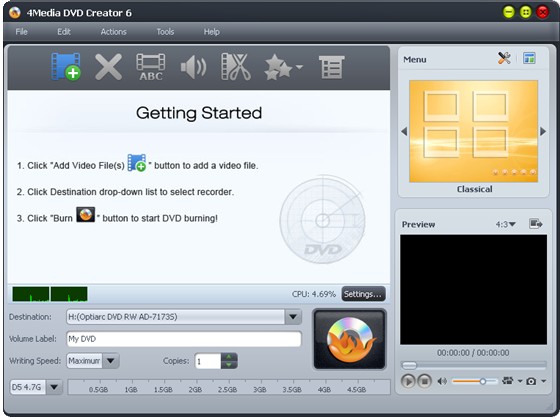Screen dimensions: 560x417
Task: Click the chapter list toolbar icon
Action: [331, 67]
